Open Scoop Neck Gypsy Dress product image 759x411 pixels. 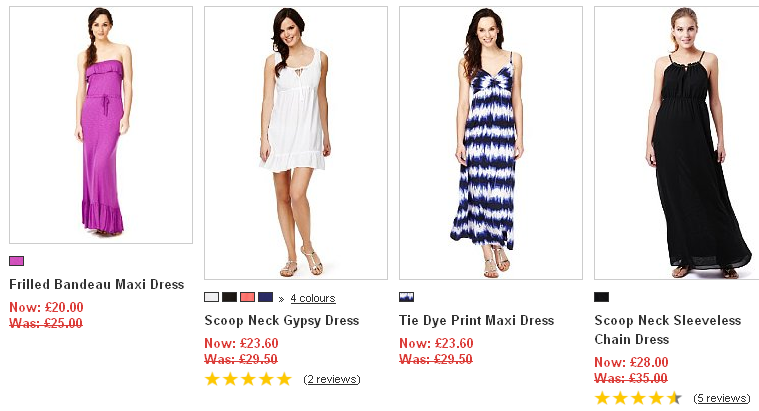(x=295, y=142)
